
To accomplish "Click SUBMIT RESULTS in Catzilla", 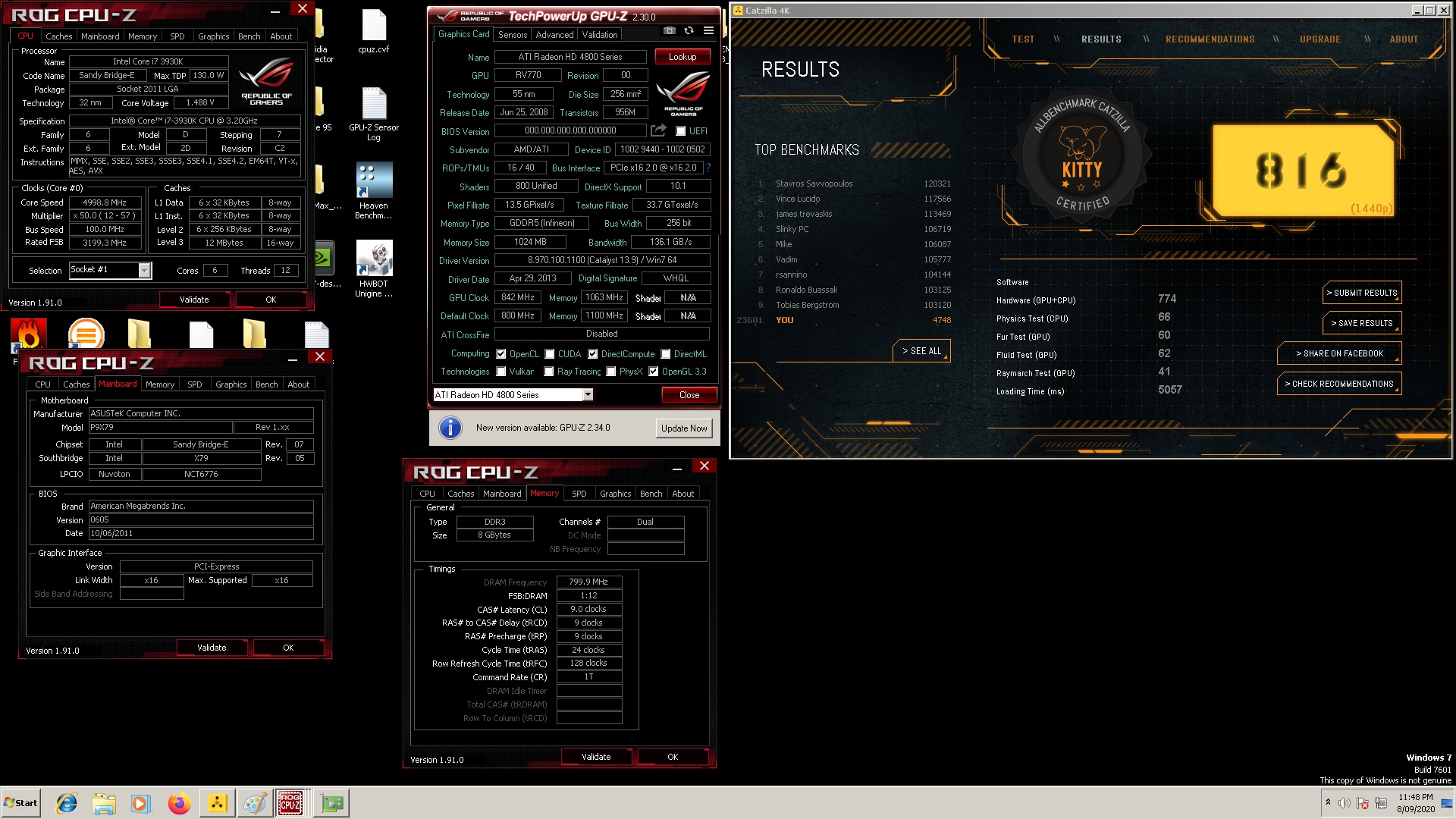I will (x=1362, y=293).
